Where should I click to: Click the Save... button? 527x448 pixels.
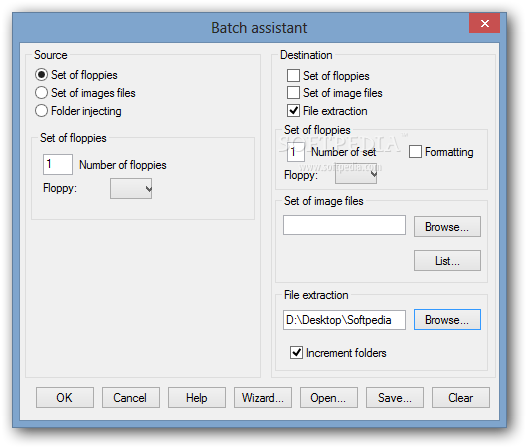(395, 398)
